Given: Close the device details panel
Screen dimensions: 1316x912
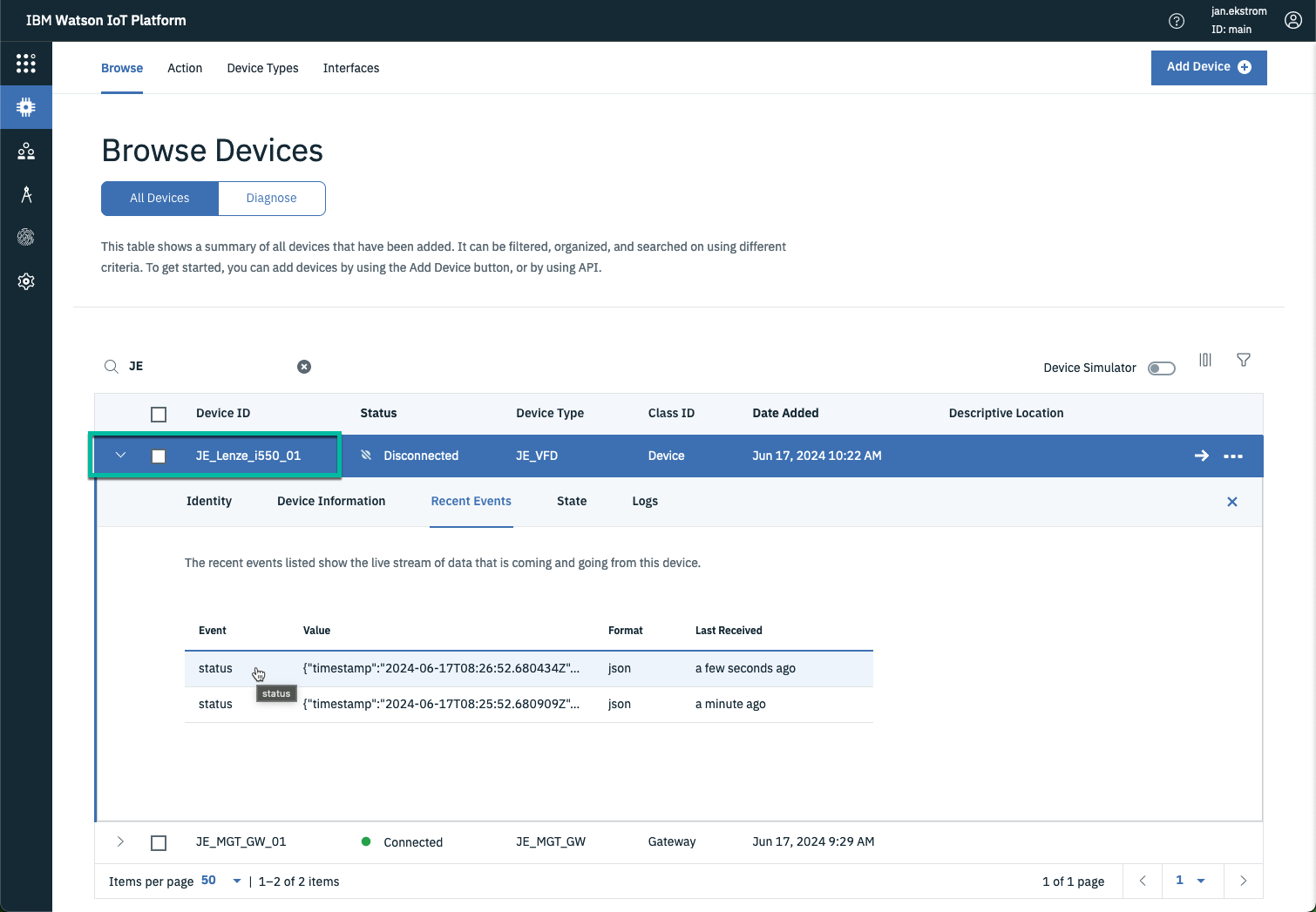Looking at the screenshot, I should click(1232, 502).
